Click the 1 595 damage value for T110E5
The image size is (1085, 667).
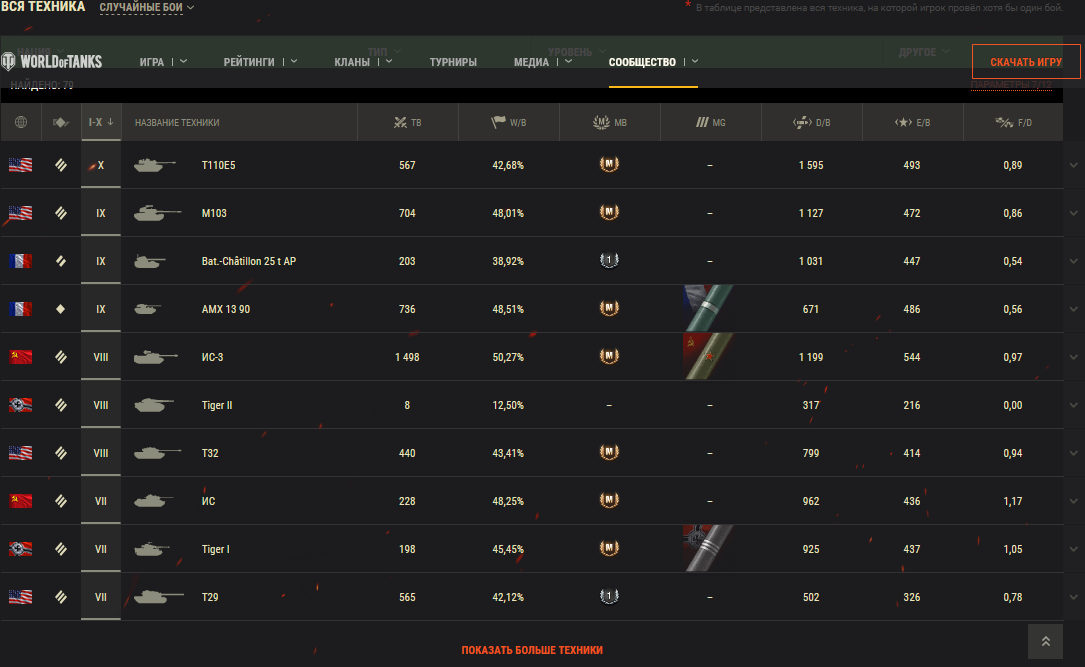pos(811,165)
